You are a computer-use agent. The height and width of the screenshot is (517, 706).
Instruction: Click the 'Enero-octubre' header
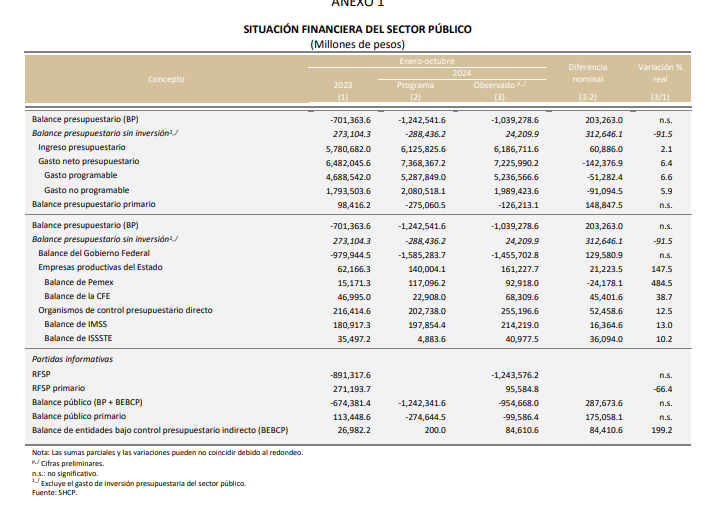[x=427, y=61]
